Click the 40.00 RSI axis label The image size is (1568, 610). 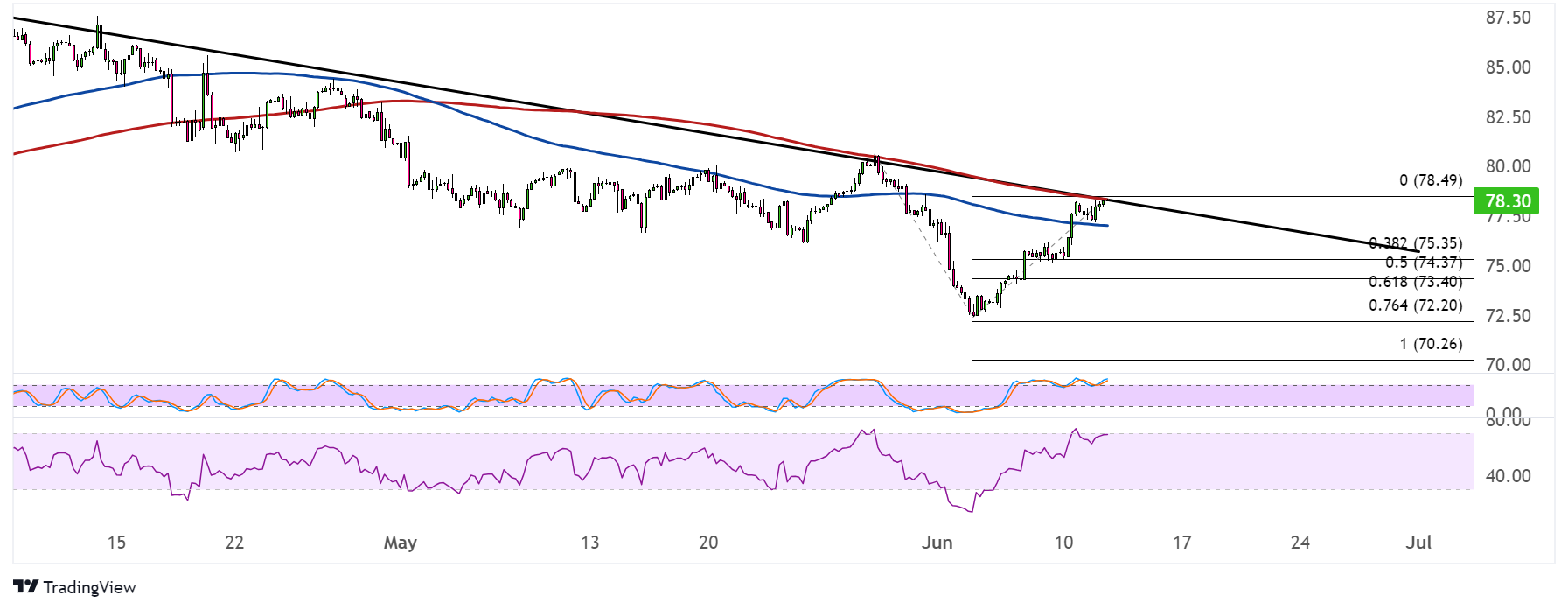[1509, 476]
